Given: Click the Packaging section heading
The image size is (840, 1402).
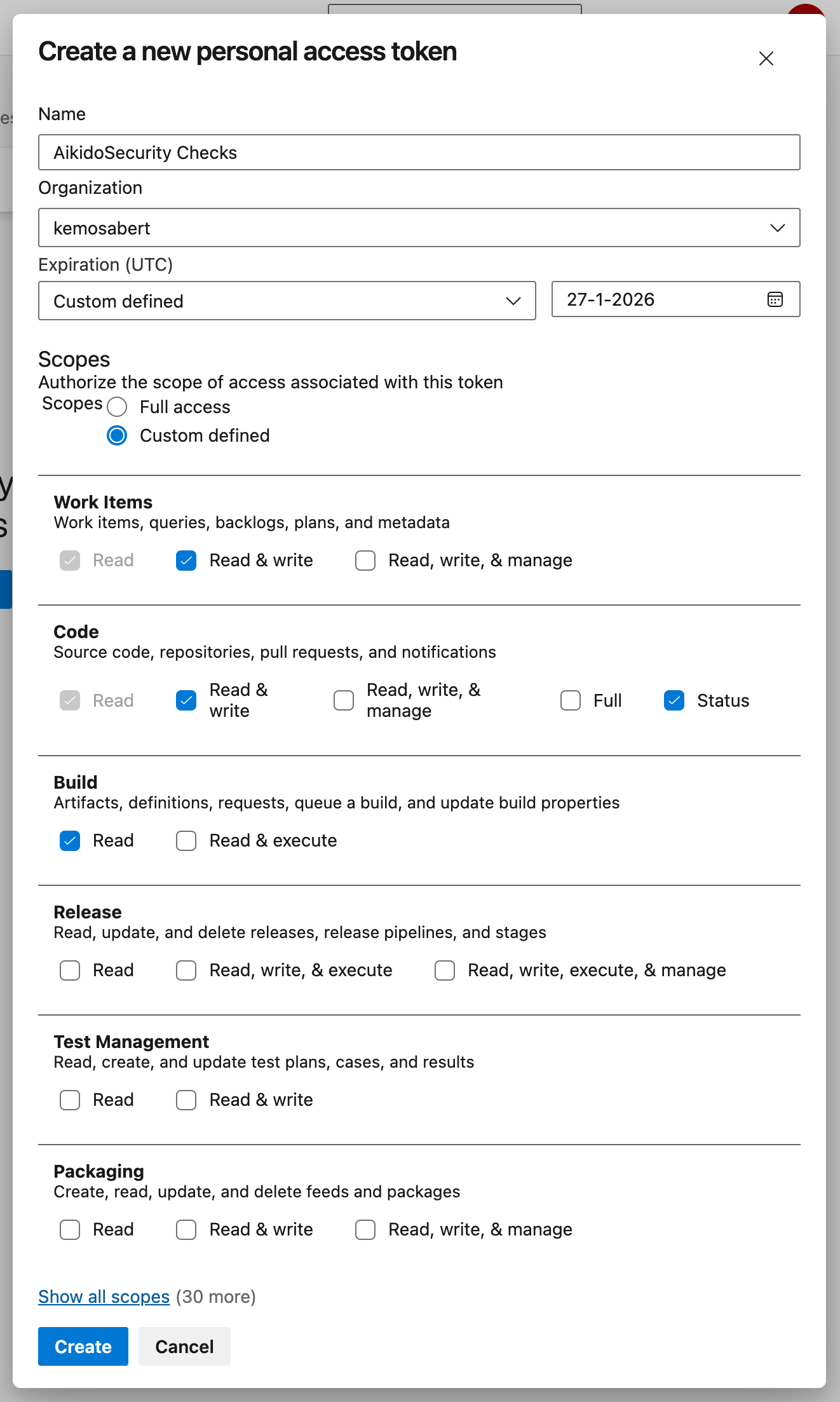Looking at the screenshot, I should [99, 1171].
